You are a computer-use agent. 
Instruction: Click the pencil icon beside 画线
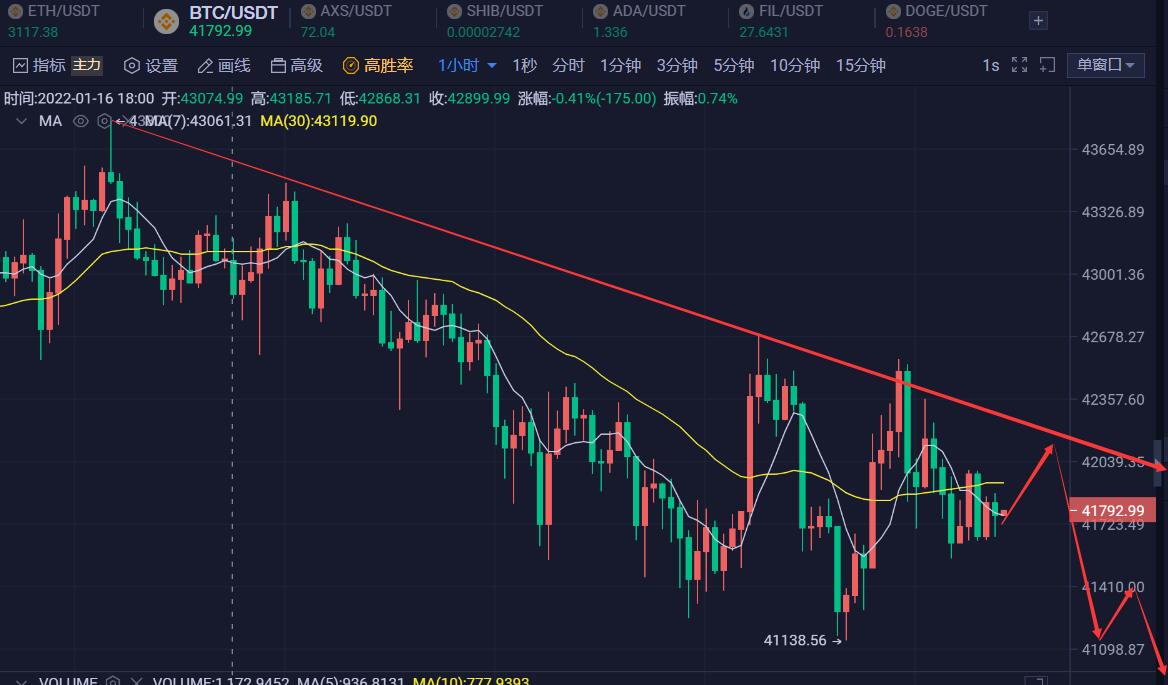pos(205,66)
